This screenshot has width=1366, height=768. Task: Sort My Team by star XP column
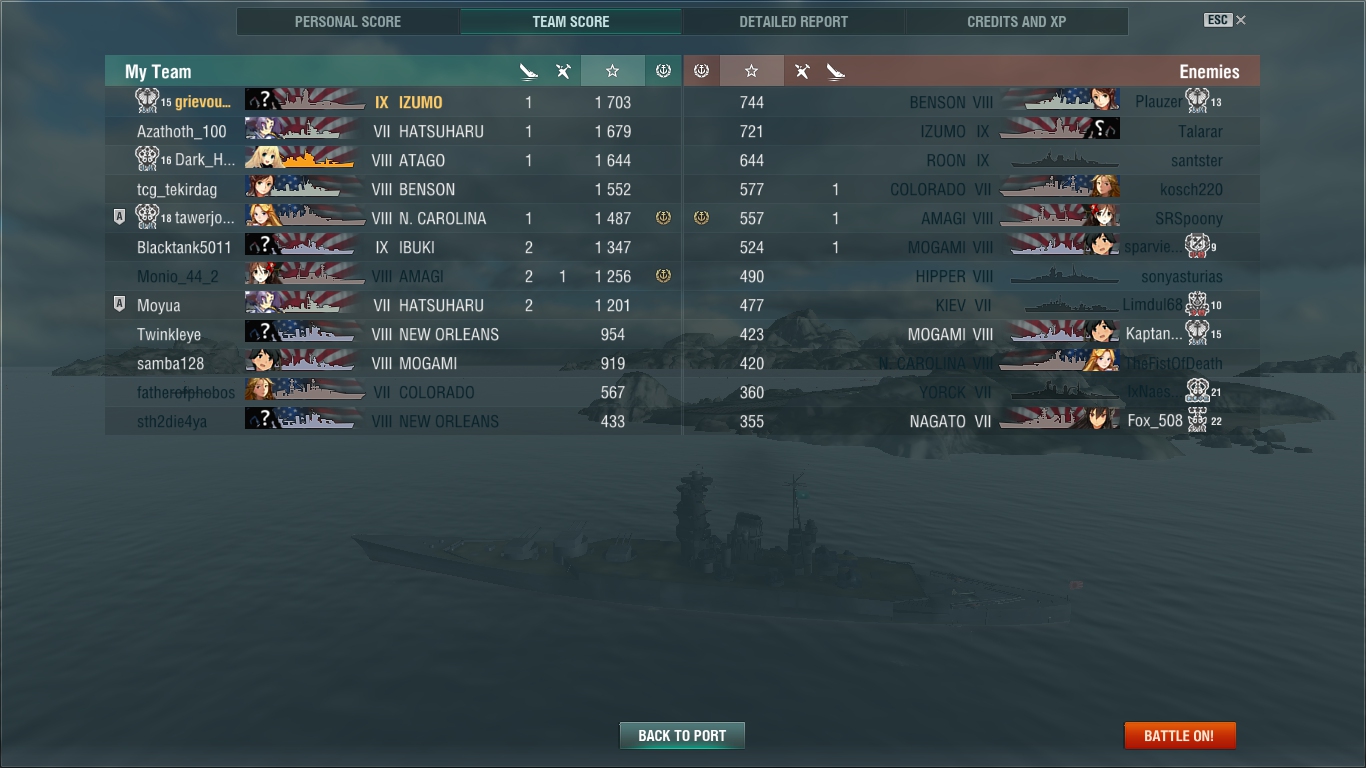[x=612, y=71]
